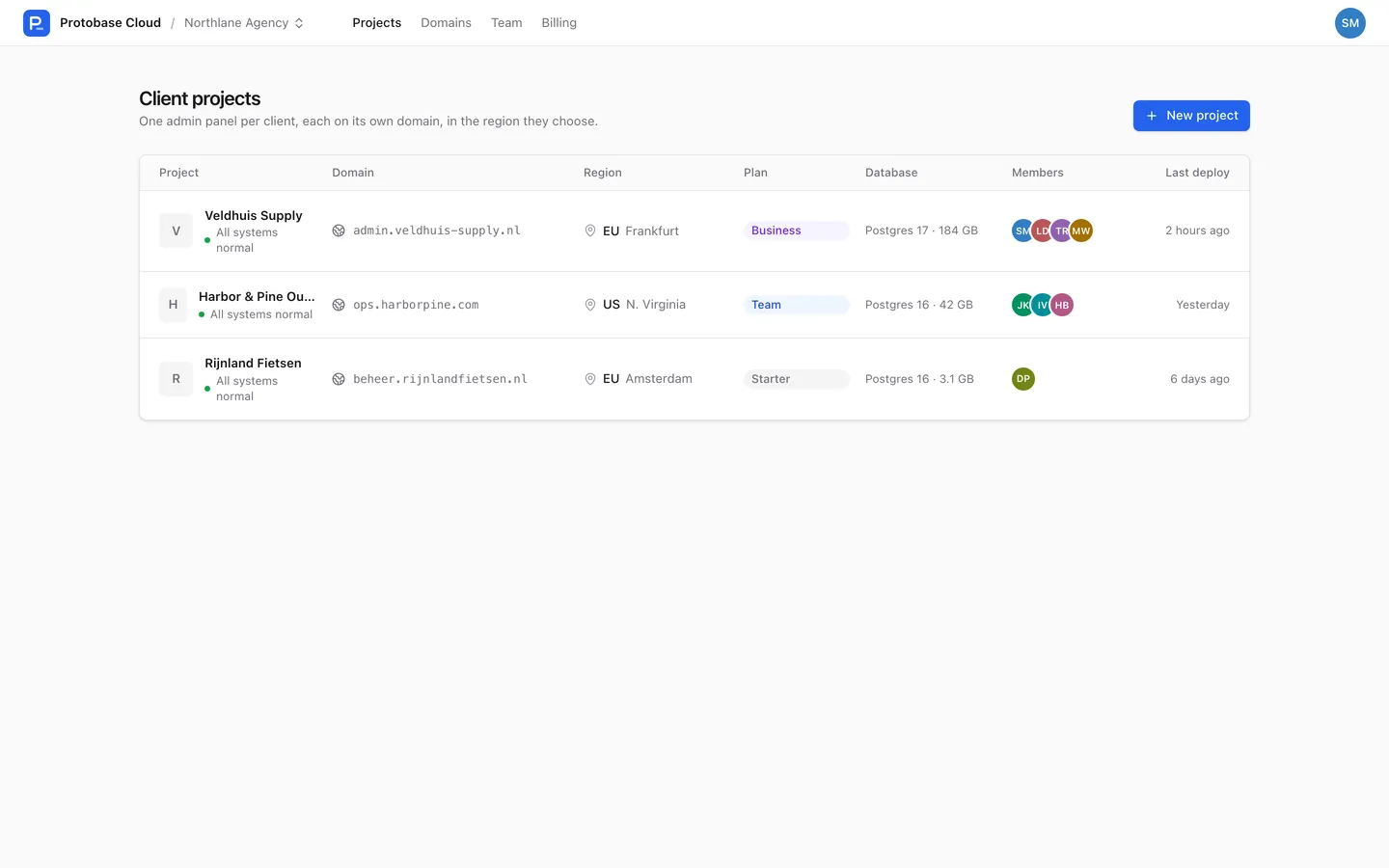Viewport: 1389px width, 868px height.
Task: Click the SM member avatar in Veldhuis row
Action: coord(1021,231)
